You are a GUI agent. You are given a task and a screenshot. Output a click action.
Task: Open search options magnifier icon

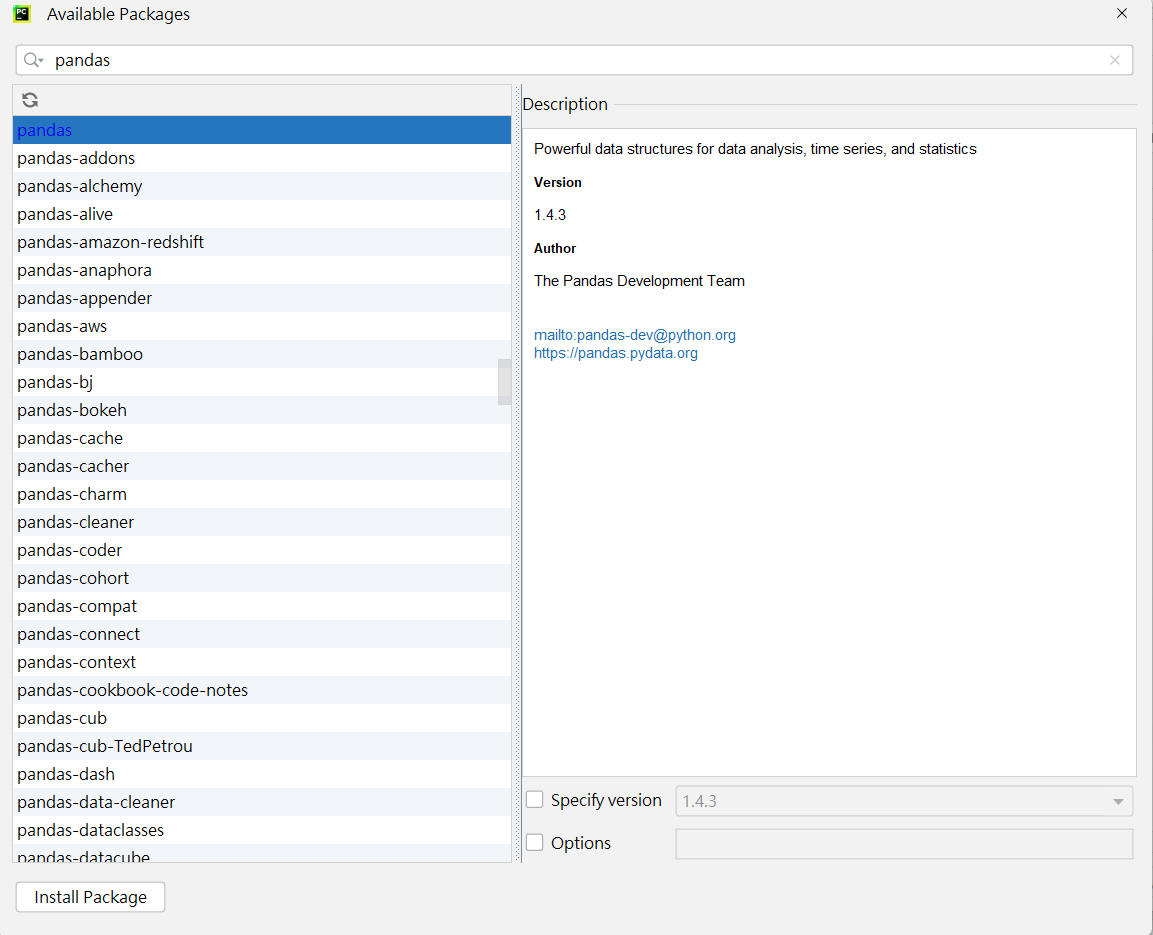(33, 60)
